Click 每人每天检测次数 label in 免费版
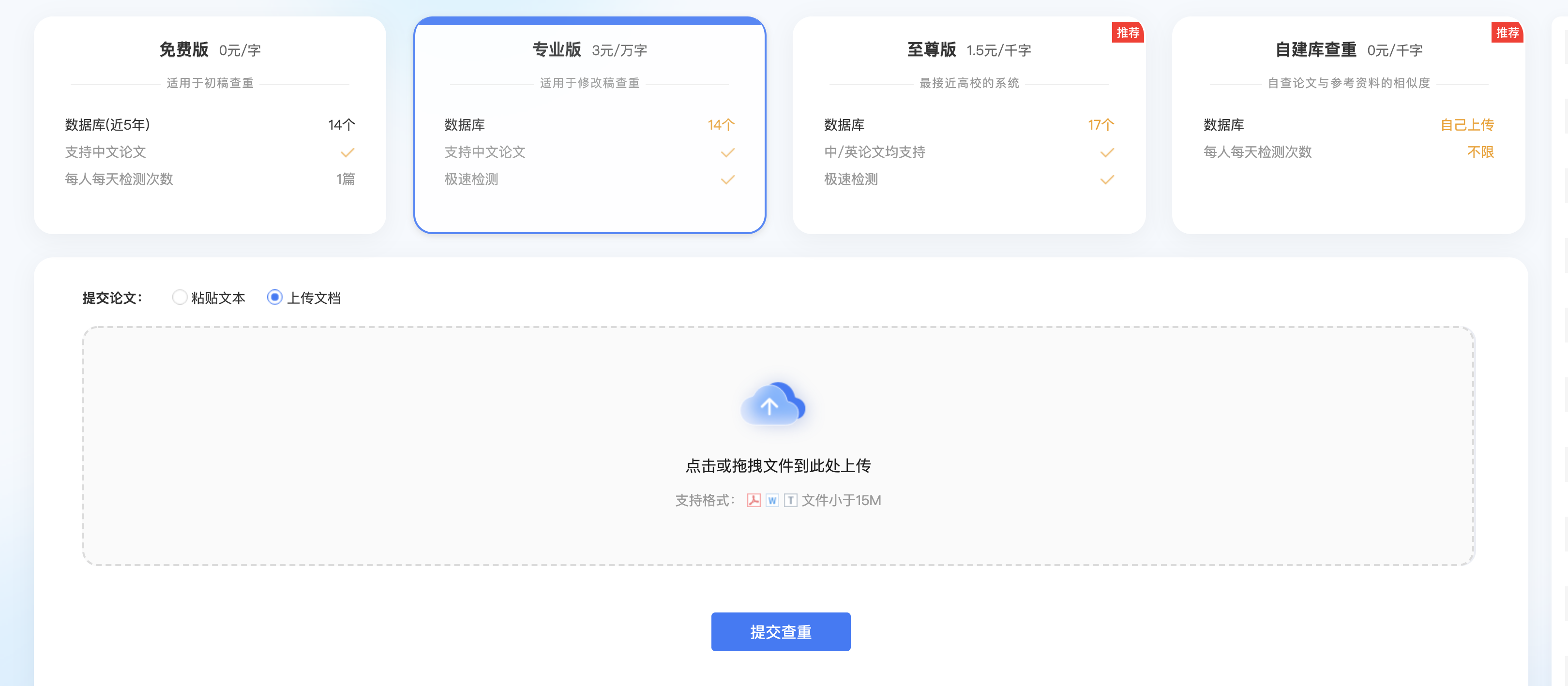The image size is (1568, 686). pyautogui.click(x=119, y=179)
